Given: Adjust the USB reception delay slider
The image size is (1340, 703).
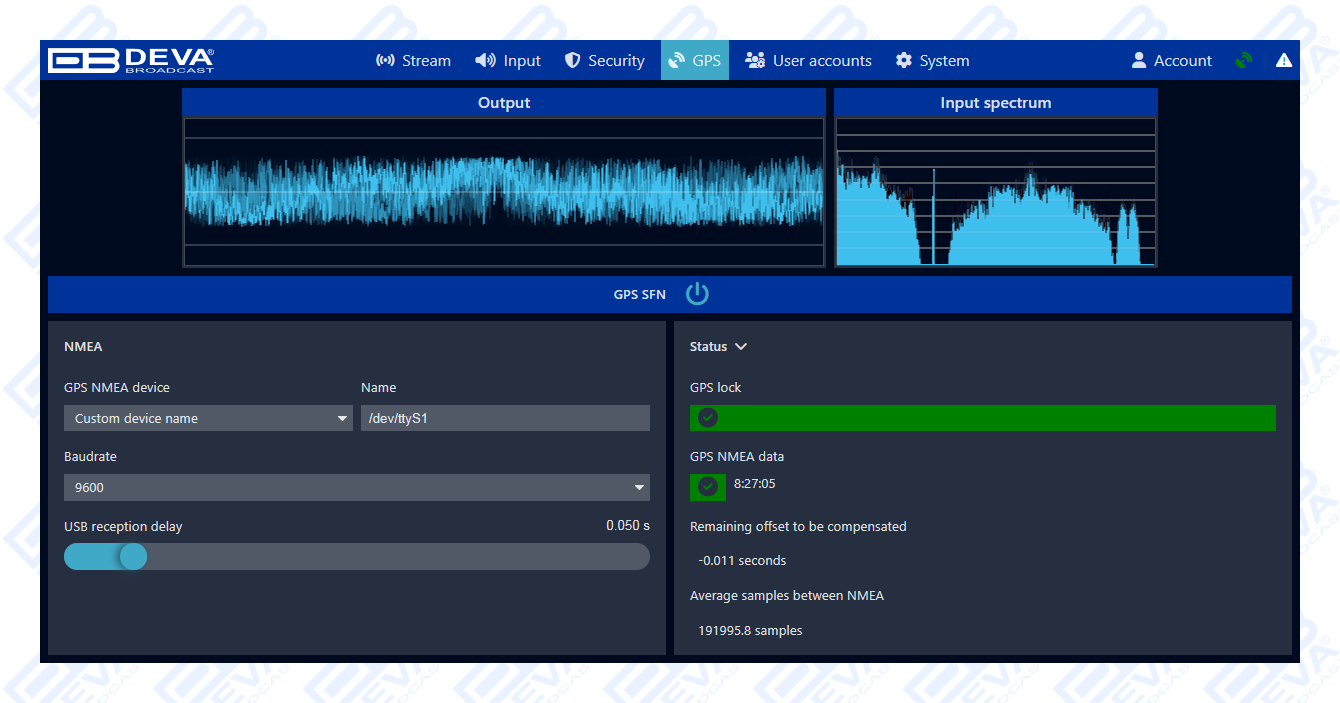Looking at the screenshot, I should pyautogui.click(x=133, y=556).
